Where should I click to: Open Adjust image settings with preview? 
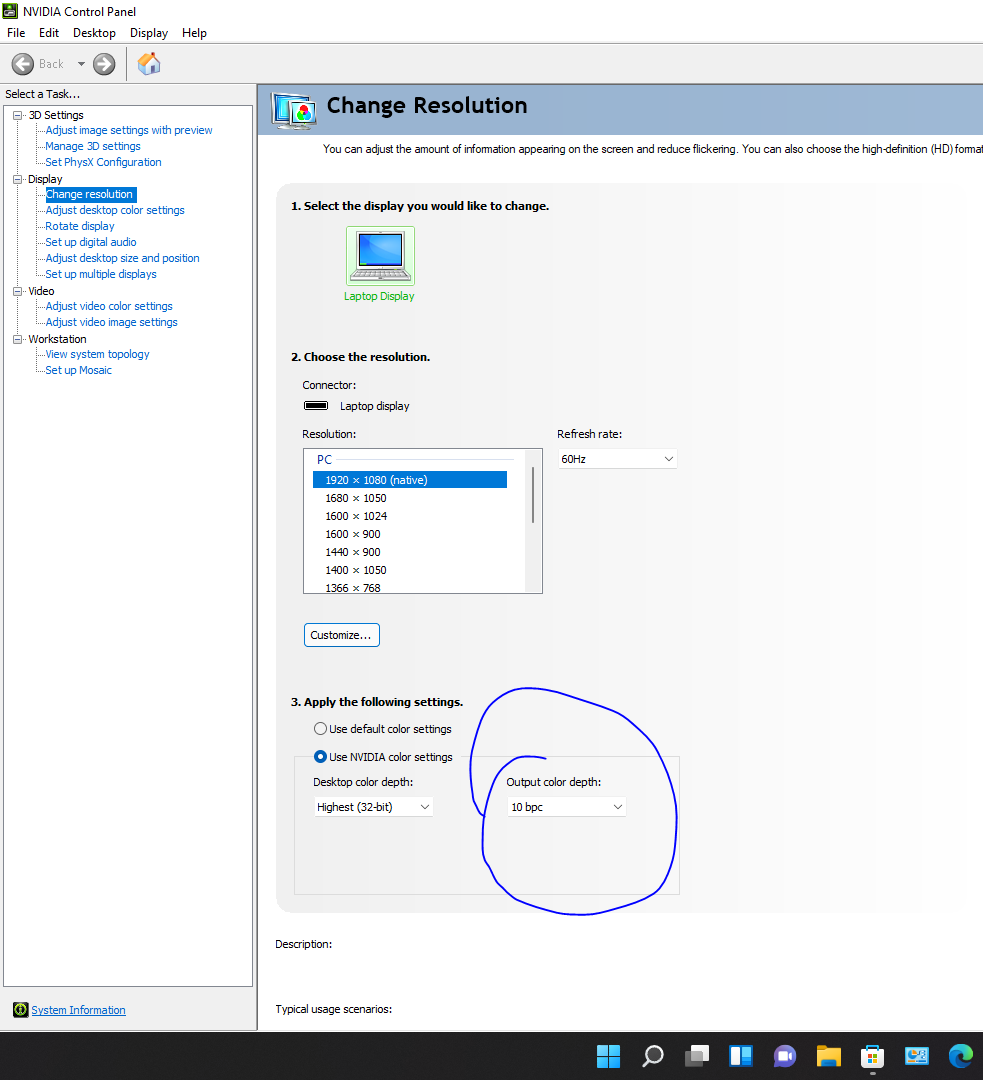(x=129, y=130)
